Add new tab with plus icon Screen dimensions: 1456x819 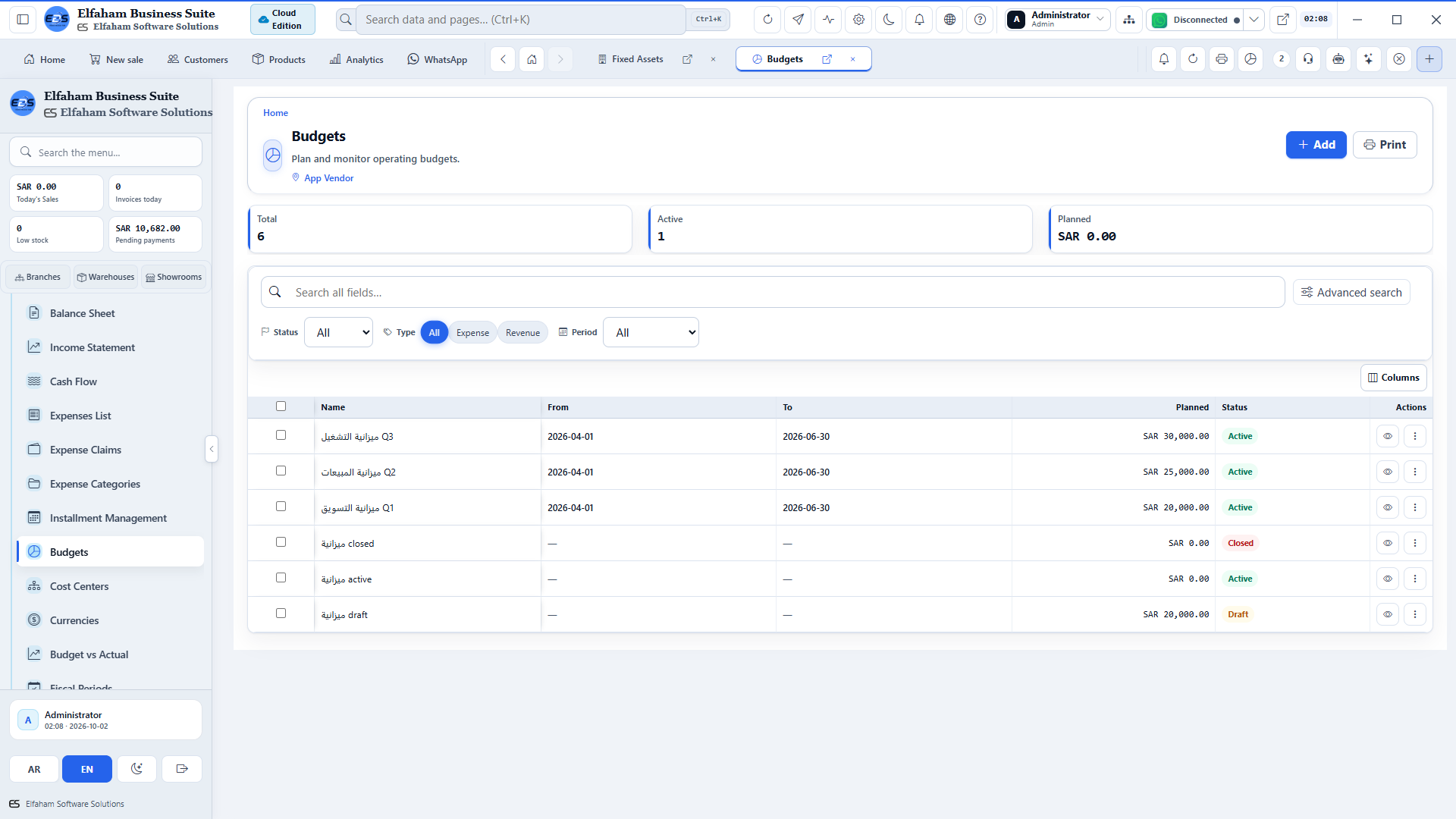[1429, 59]
